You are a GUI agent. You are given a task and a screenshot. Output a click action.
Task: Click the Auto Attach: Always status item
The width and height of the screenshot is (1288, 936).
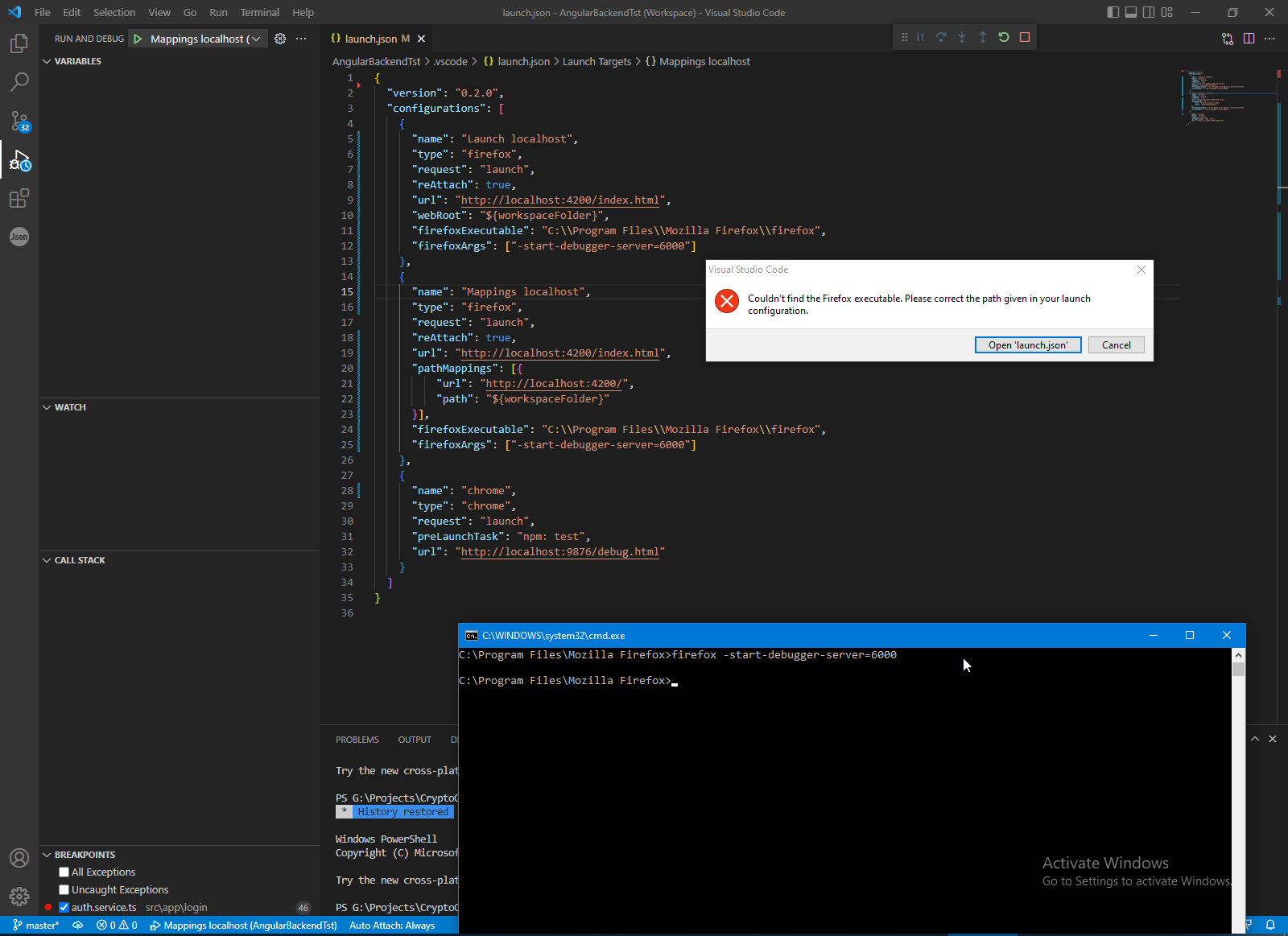(x=392, y=926)
